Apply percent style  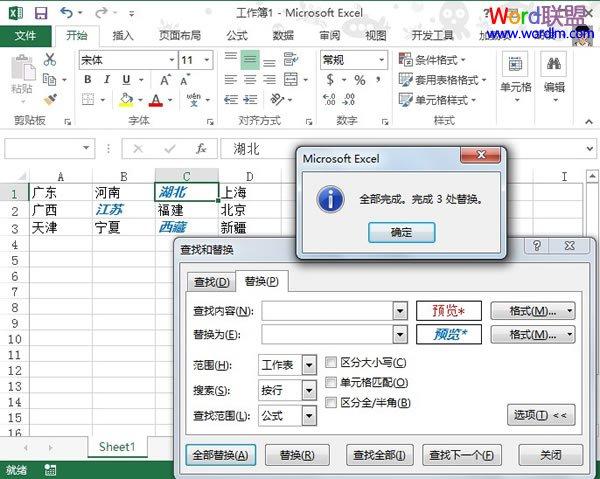(x=359, y=80)
